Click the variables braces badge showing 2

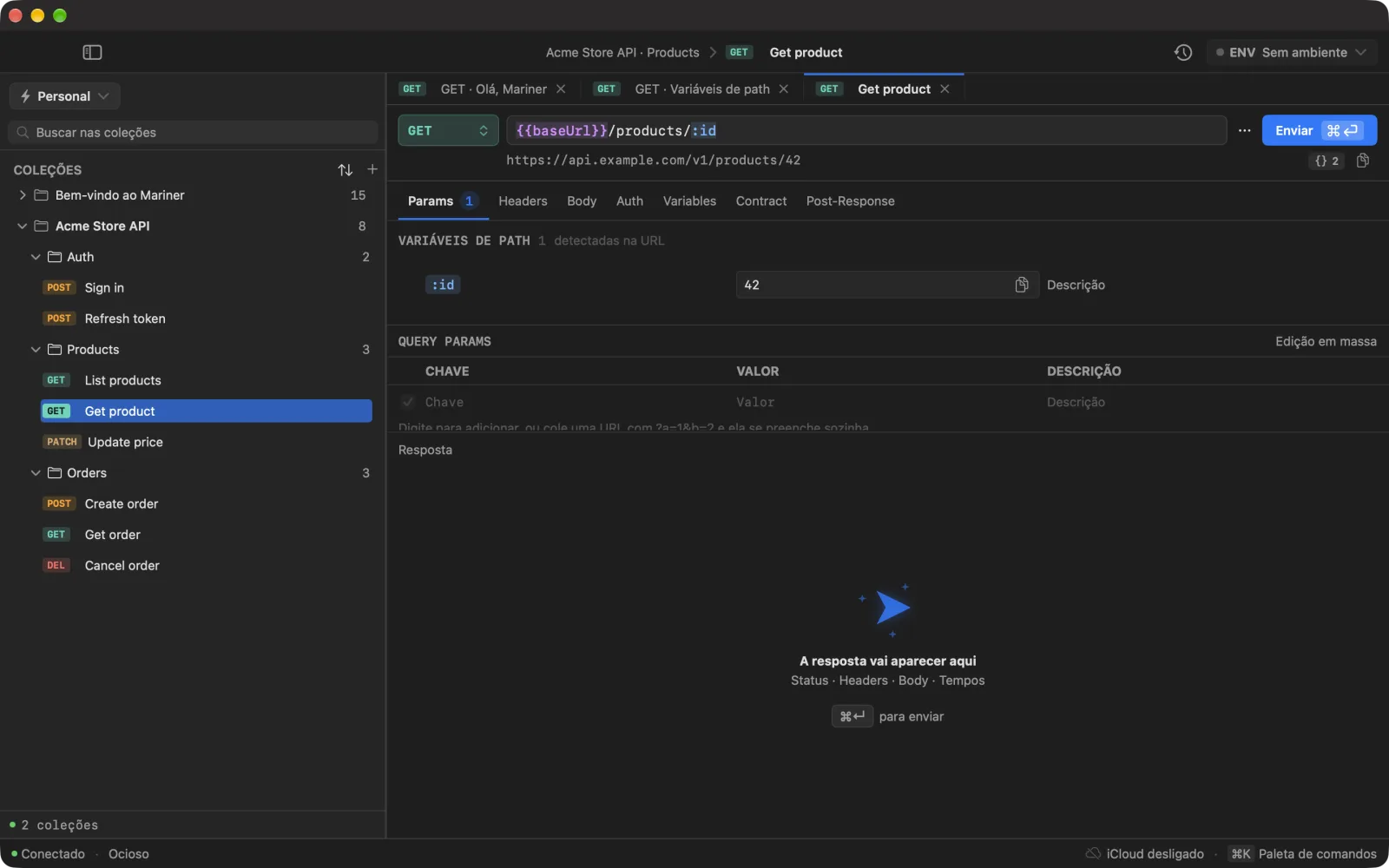click(x=1326, y=161)
